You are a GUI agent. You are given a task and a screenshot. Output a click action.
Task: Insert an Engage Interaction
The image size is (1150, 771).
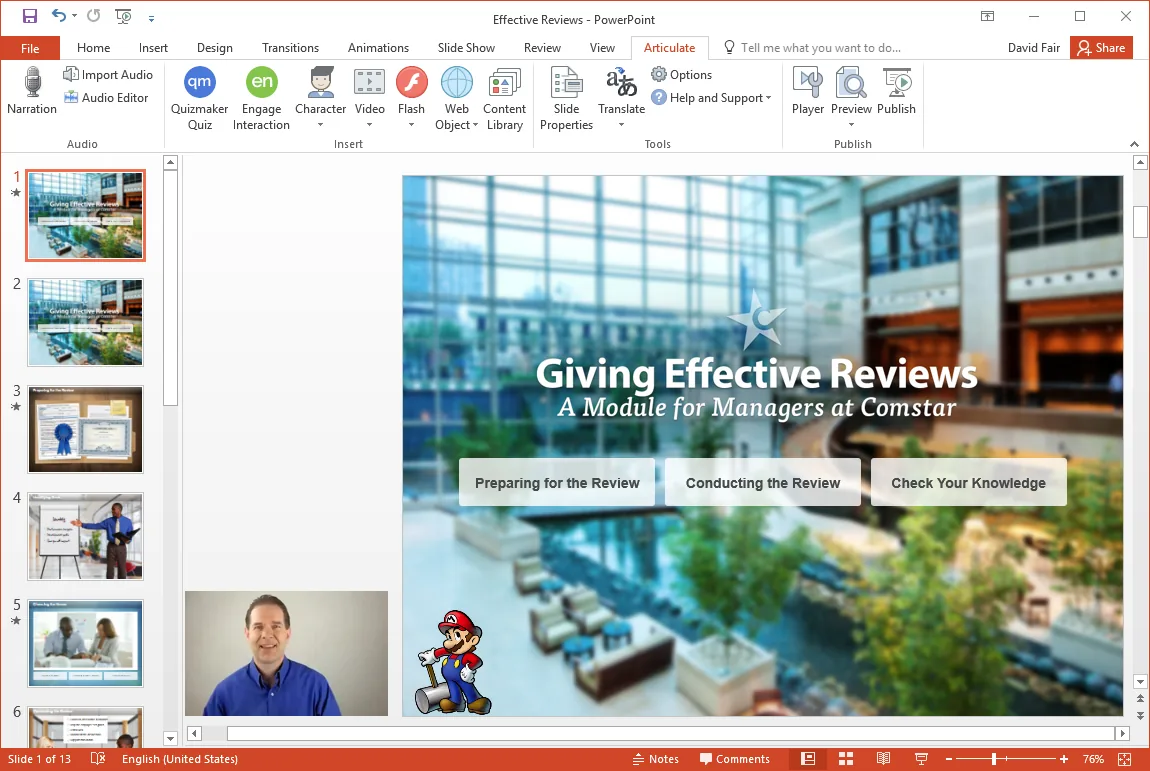pyautogui.click(x=261, y=99)
